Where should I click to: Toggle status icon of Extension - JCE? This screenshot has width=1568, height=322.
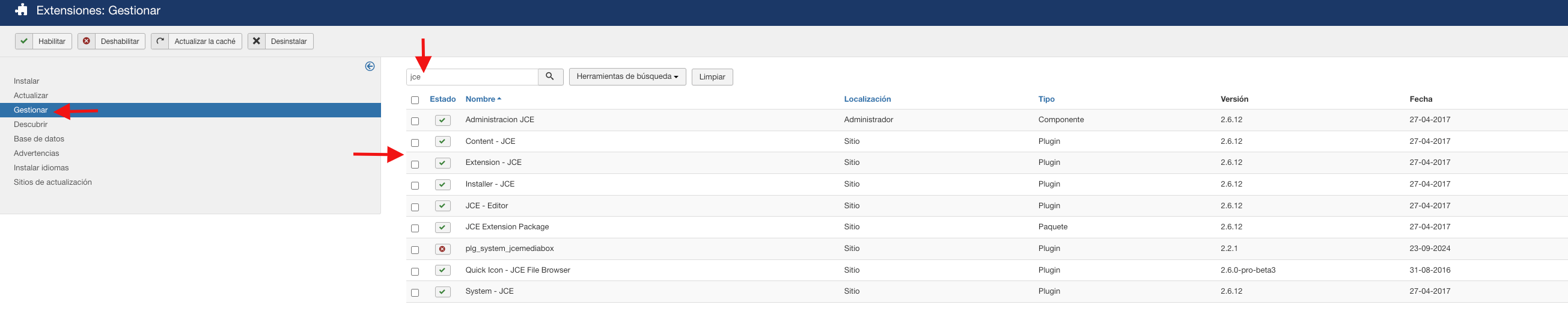point(442,163)
